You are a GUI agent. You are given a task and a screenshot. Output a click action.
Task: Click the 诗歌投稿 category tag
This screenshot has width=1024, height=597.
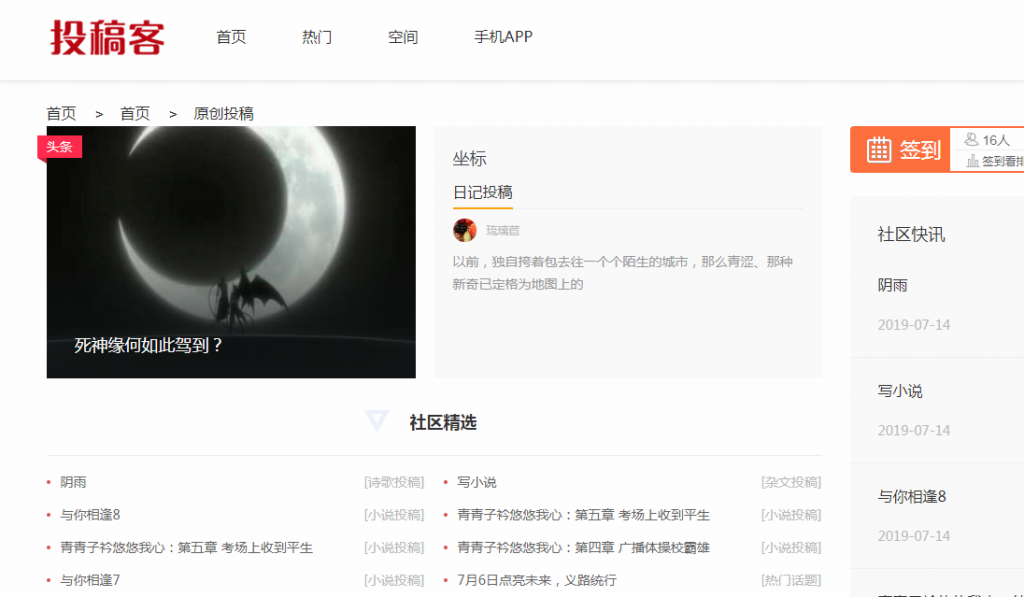pyautogui.click(x=394, y=482)
